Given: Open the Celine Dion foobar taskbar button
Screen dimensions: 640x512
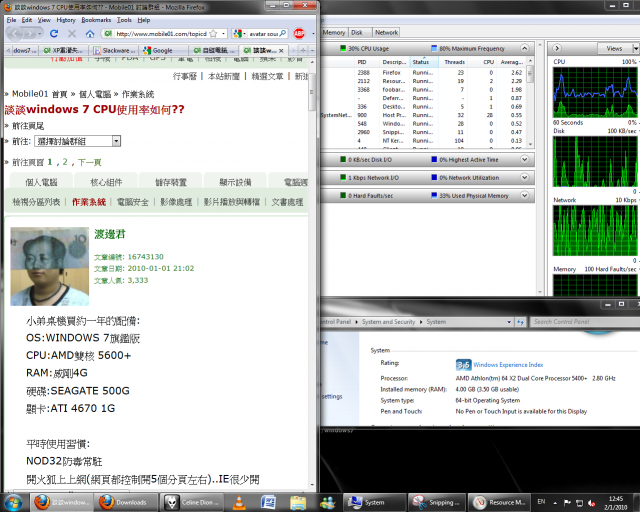Looking at the screenshot, I should pos(191,502).
